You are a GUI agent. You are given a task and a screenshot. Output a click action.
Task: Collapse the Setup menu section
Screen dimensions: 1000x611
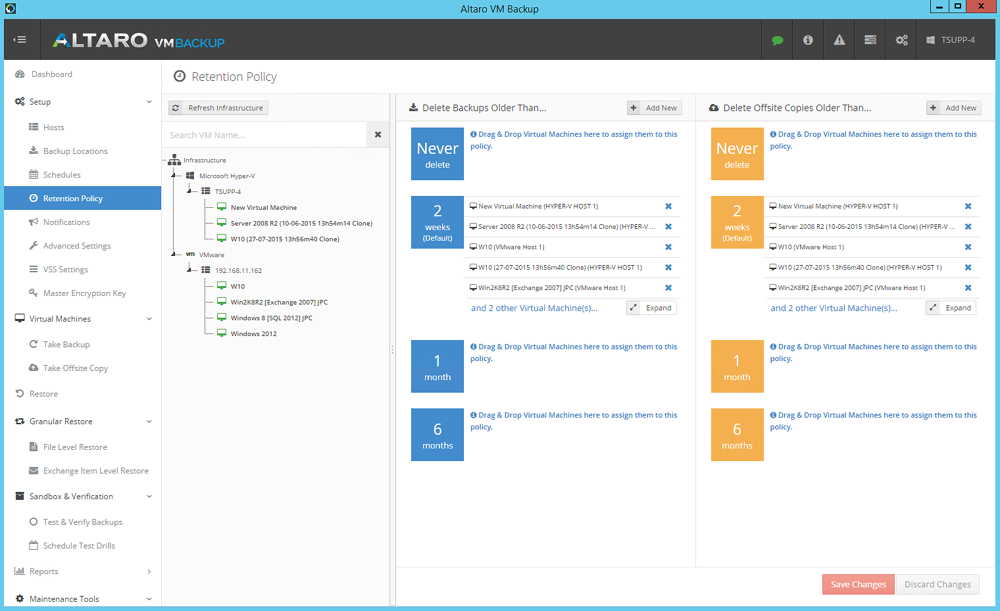pyautogui.click(x=149, y=102)
